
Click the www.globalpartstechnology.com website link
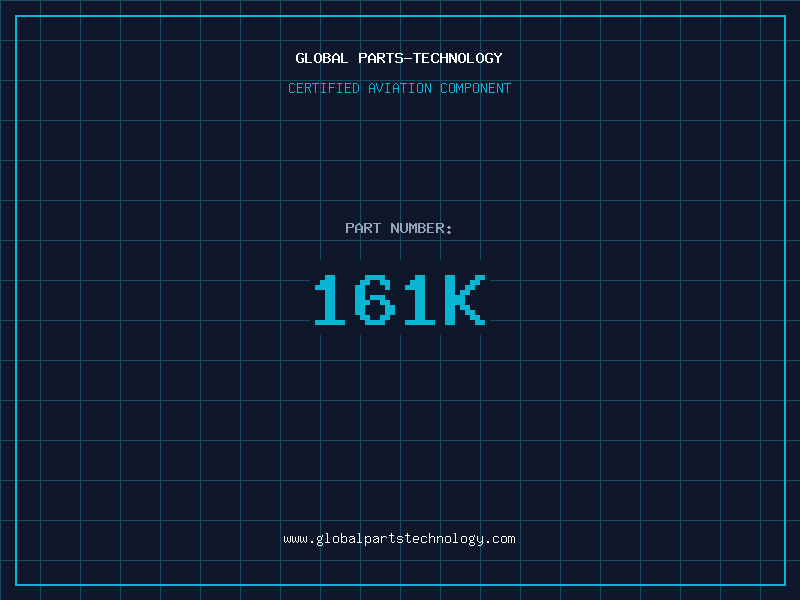pos(399,539)
